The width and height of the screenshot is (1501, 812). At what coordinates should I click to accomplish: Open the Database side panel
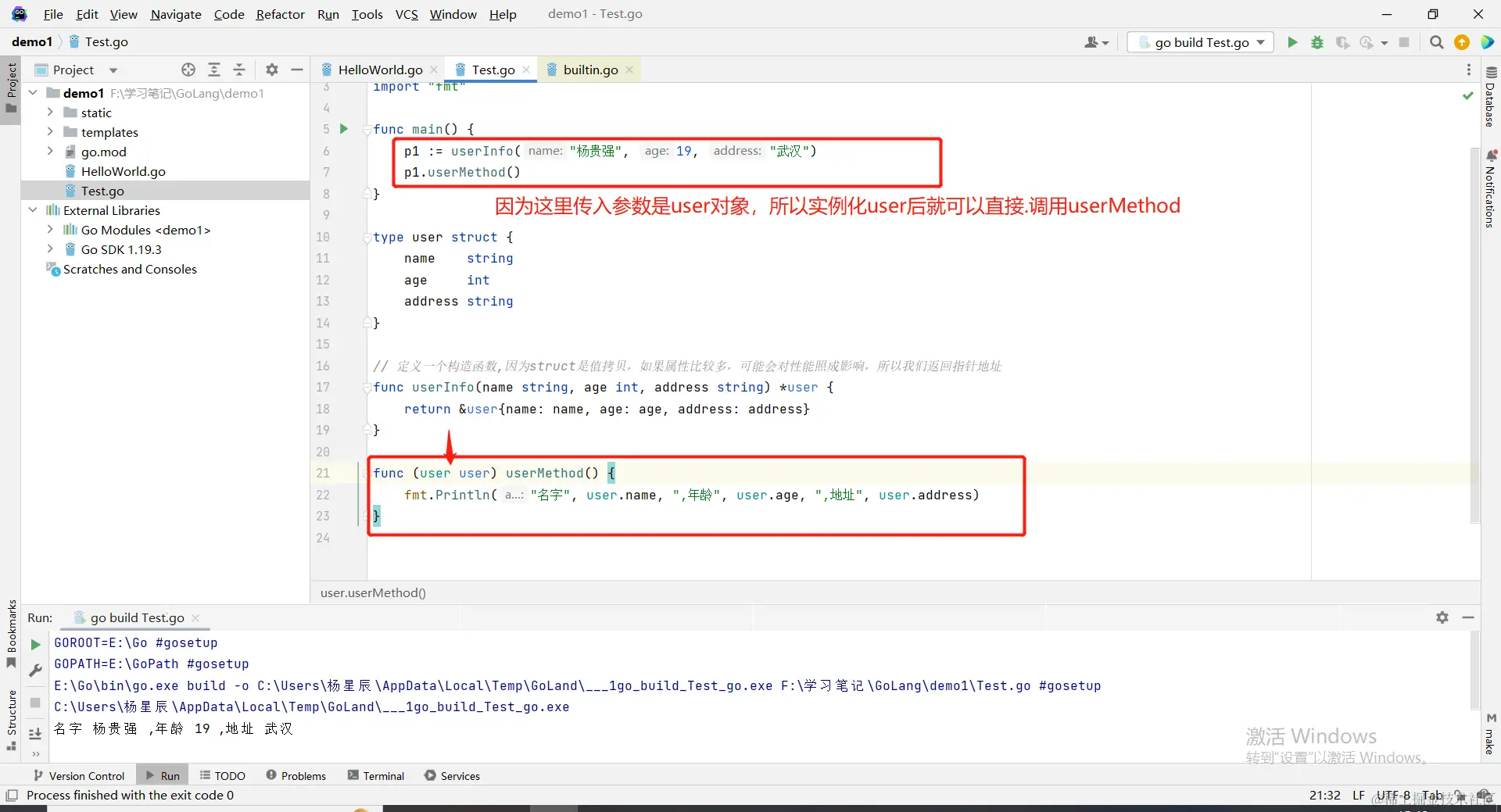coord(1491,96)
